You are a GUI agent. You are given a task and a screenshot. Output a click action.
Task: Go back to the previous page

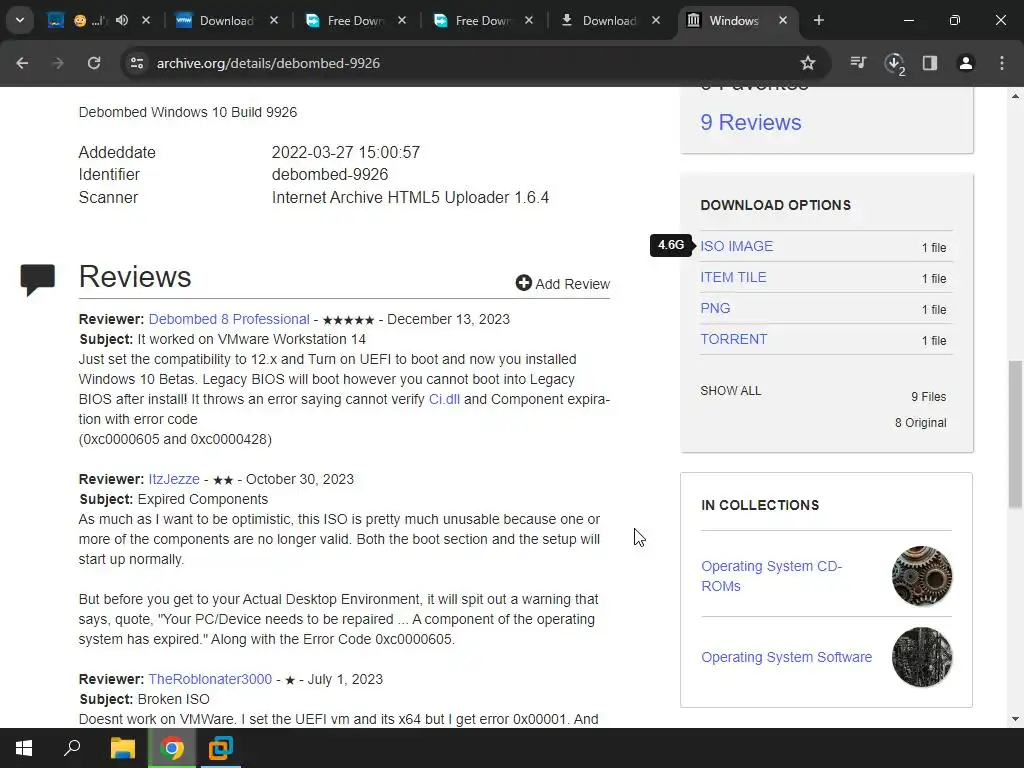coord(22,63)
